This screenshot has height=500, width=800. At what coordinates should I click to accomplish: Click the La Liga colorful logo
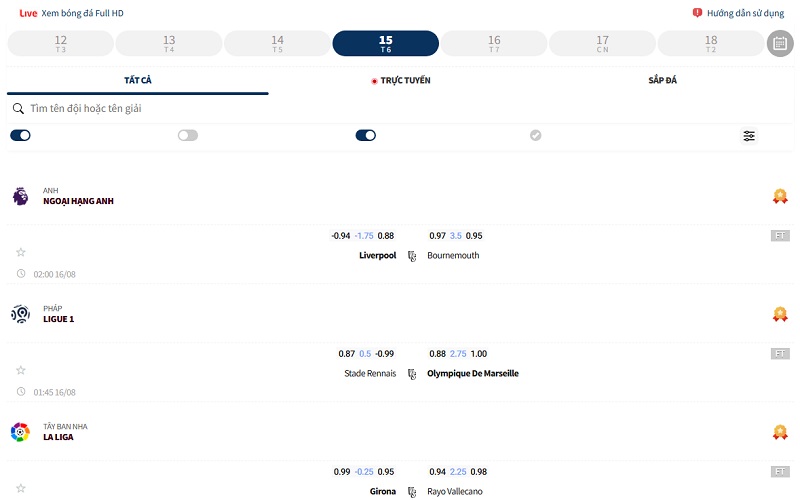point(20,432)
